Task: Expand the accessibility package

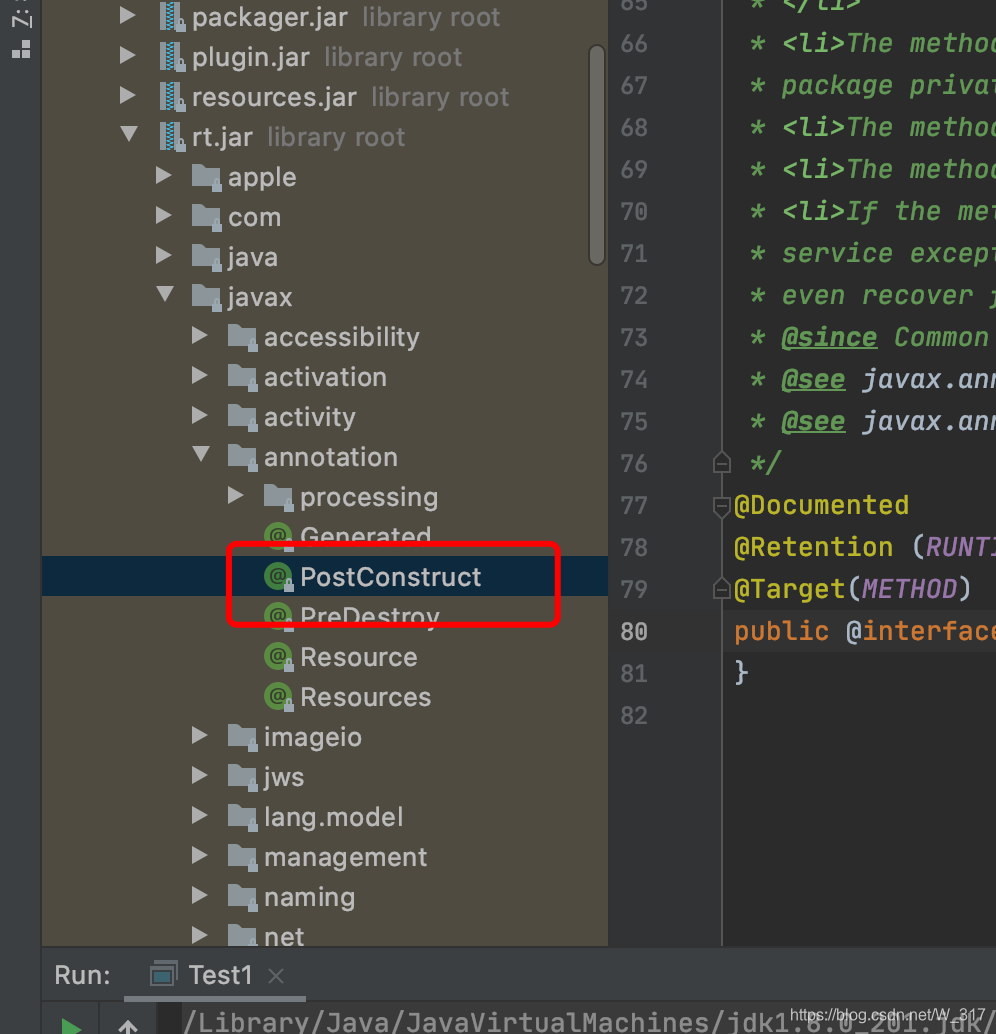Action: click(200, 336)
